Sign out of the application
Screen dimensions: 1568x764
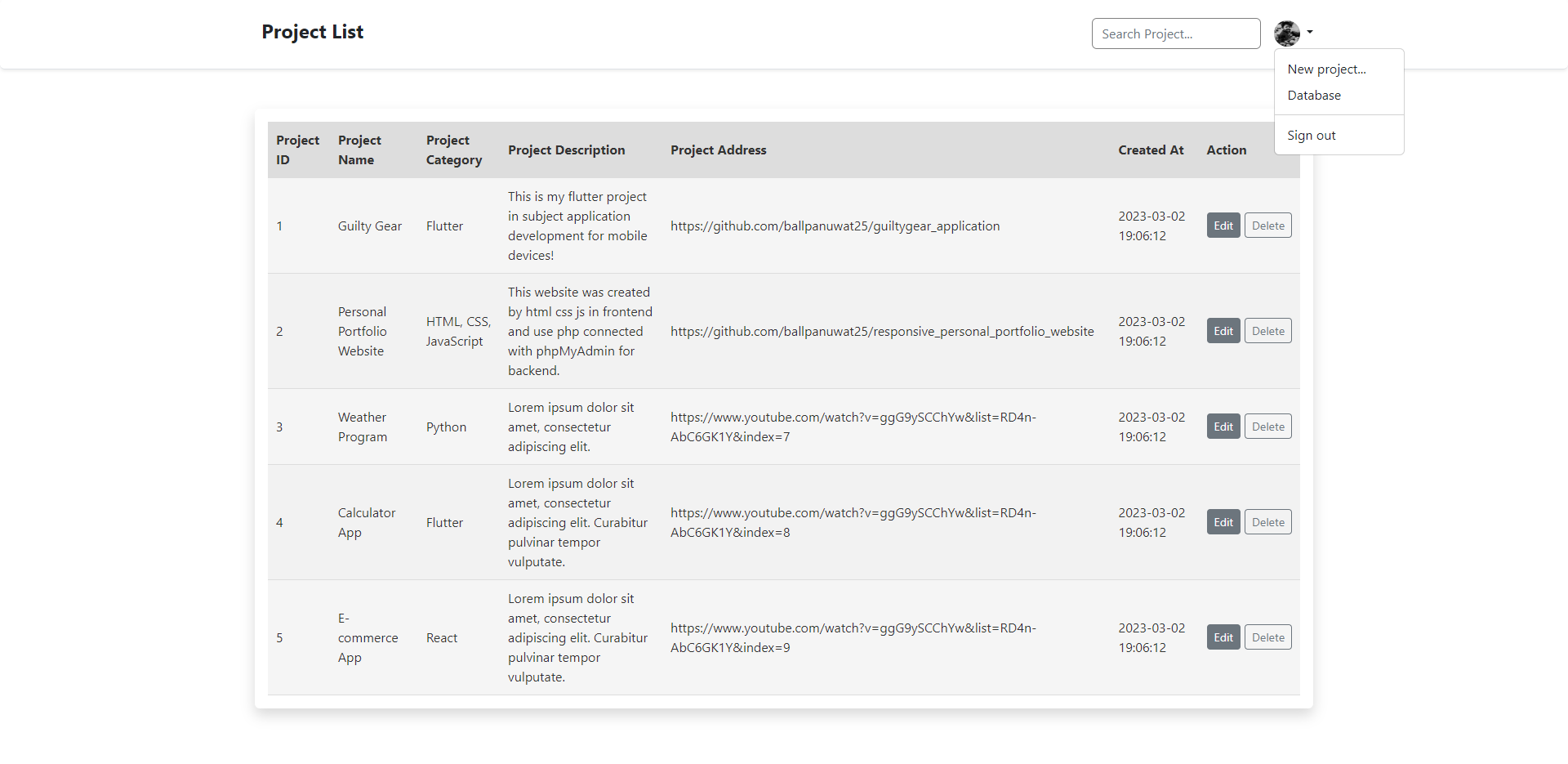(x=1312, y=135)
